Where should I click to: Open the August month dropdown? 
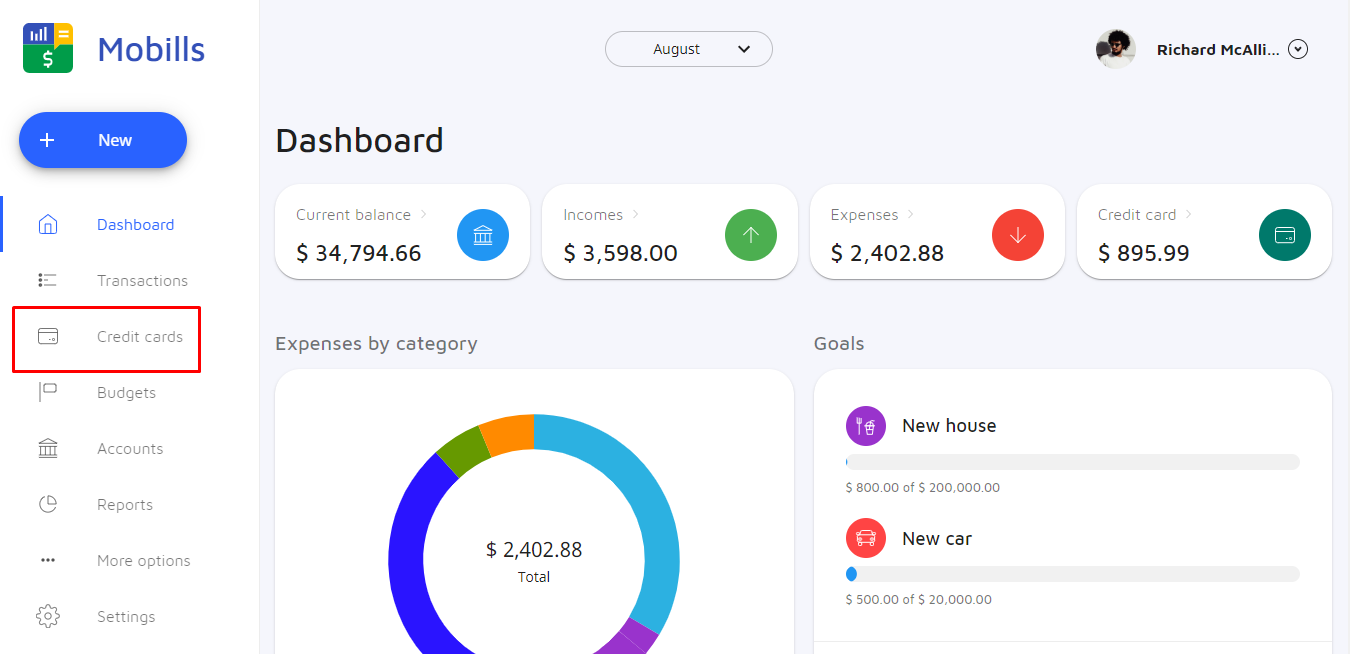pyautogui.click(x=689, y=49)
